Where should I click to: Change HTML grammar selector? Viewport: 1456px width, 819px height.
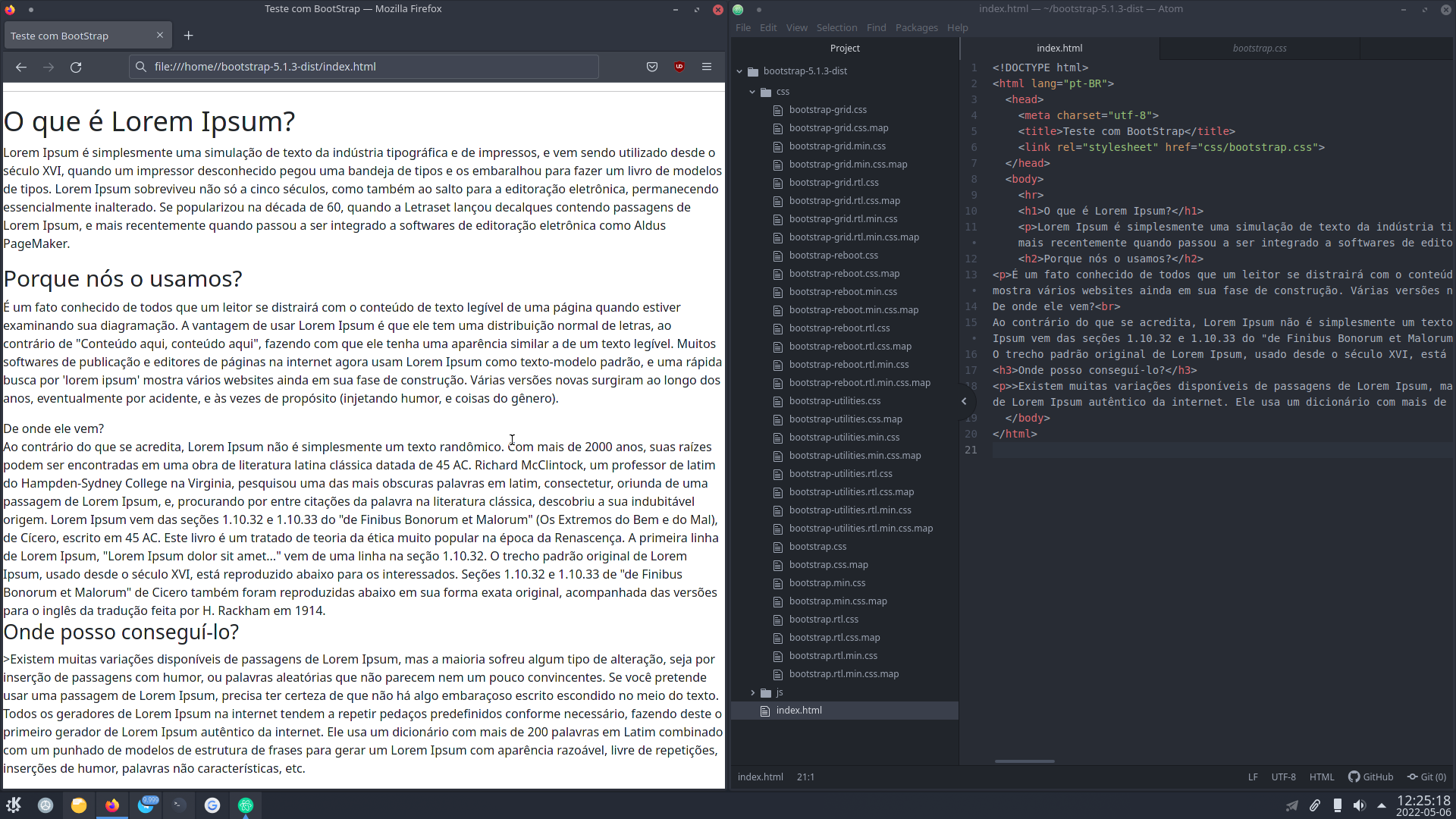1321,777
